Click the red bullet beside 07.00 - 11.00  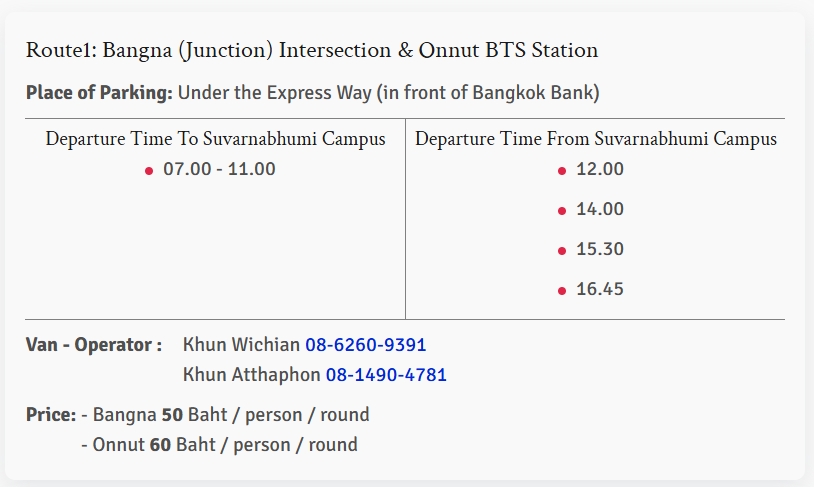[x=149, y=171]
